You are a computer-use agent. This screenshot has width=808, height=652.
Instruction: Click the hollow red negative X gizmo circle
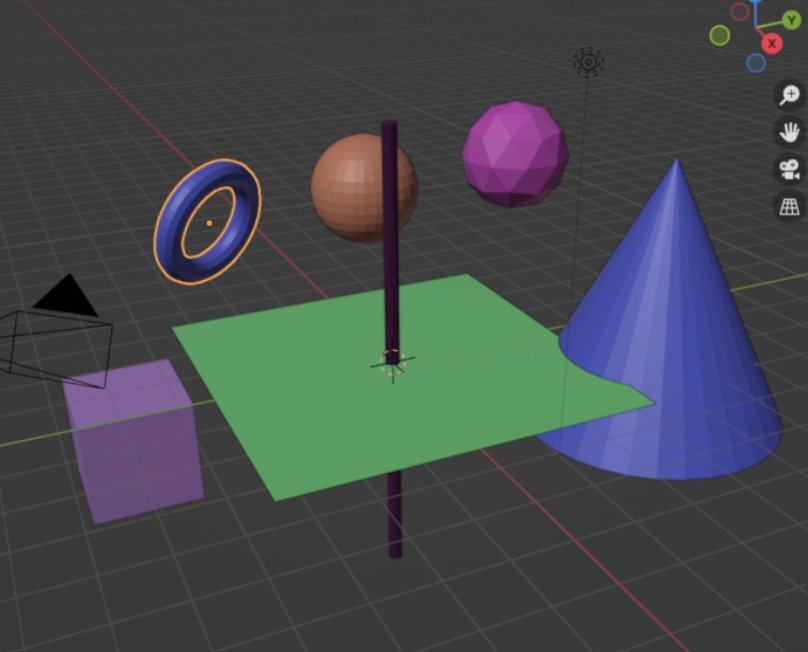[740, 12]
